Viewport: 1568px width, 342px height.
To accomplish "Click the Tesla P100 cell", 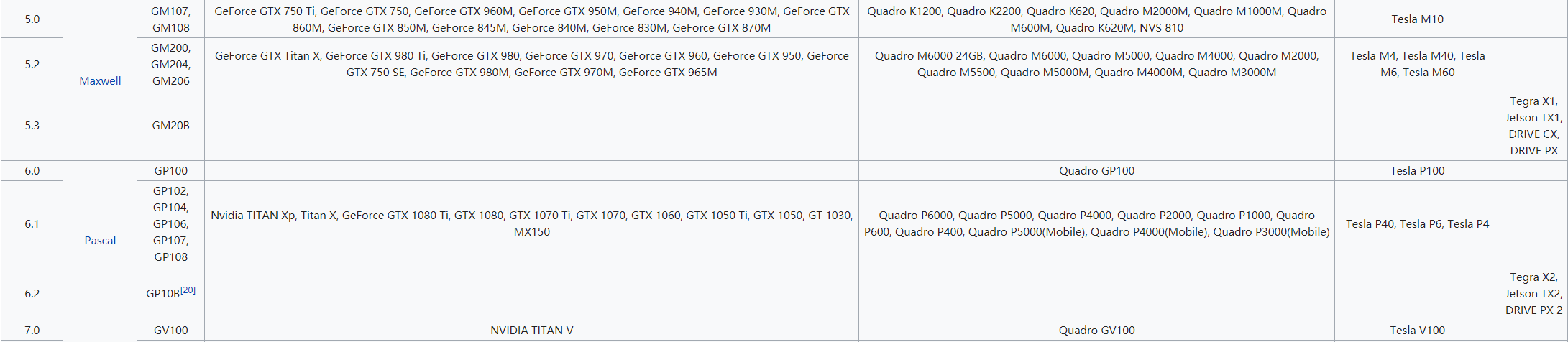I will click(1417, 170).
